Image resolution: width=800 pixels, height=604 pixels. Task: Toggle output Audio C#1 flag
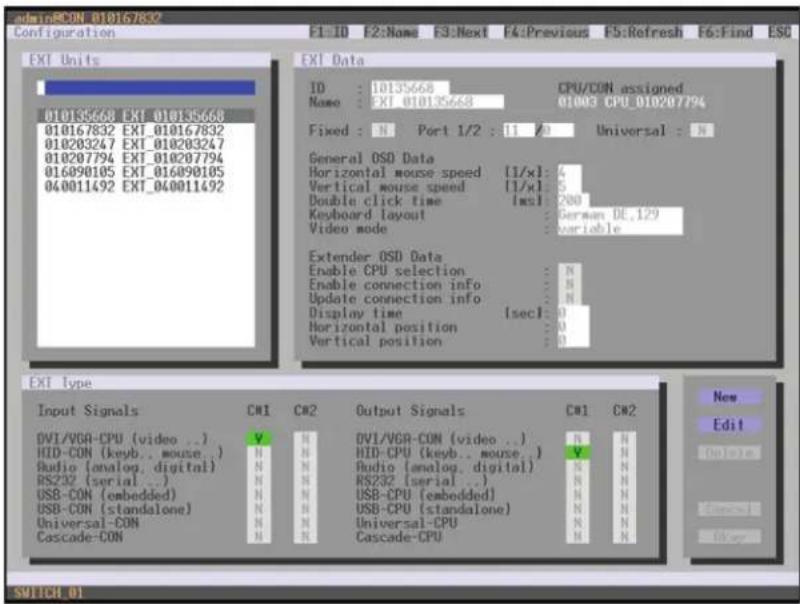[x=578, y=466]
